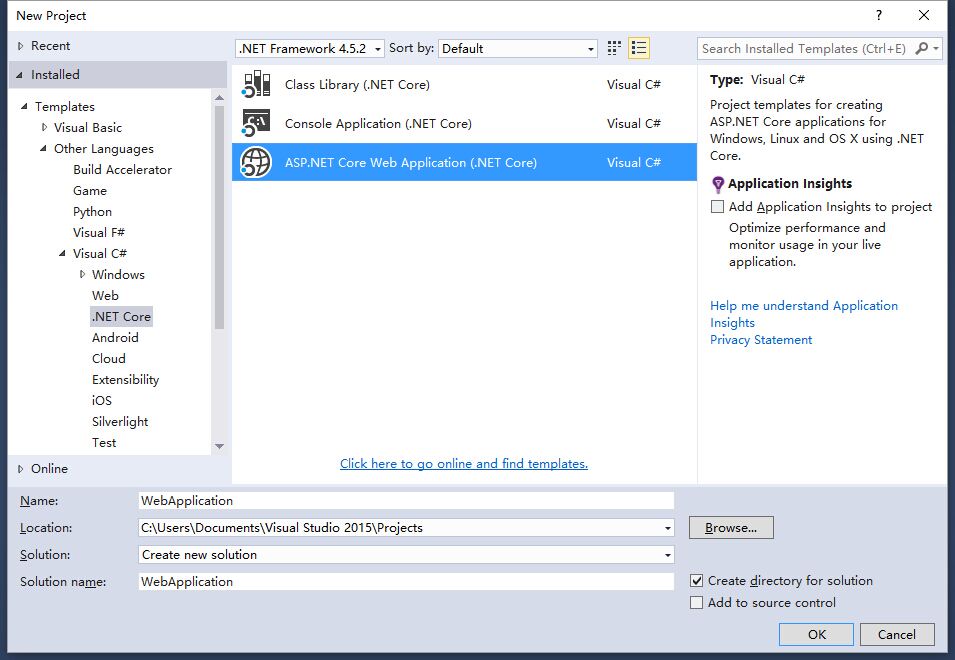This screenshot has width=955, height=660.
Task: Expand the Recent section
Action: tap(20, 46)
